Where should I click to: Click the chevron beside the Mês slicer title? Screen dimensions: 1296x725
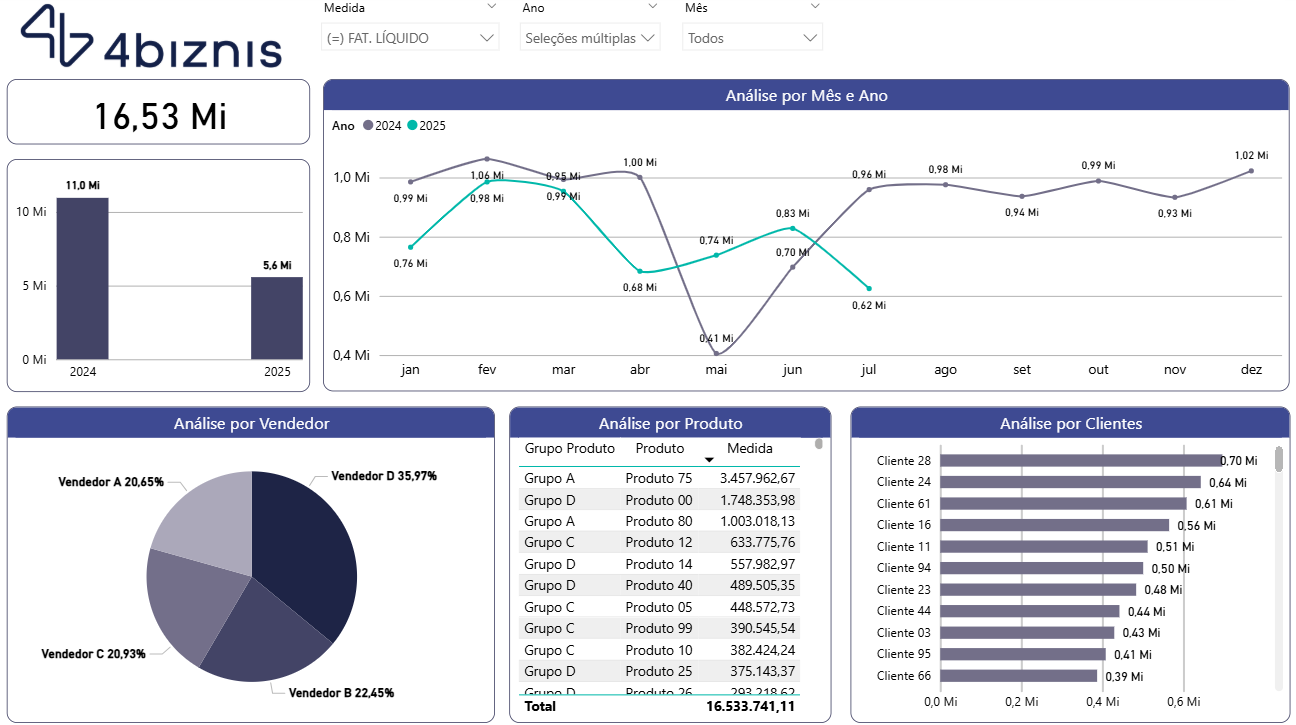tap(814, 7)
